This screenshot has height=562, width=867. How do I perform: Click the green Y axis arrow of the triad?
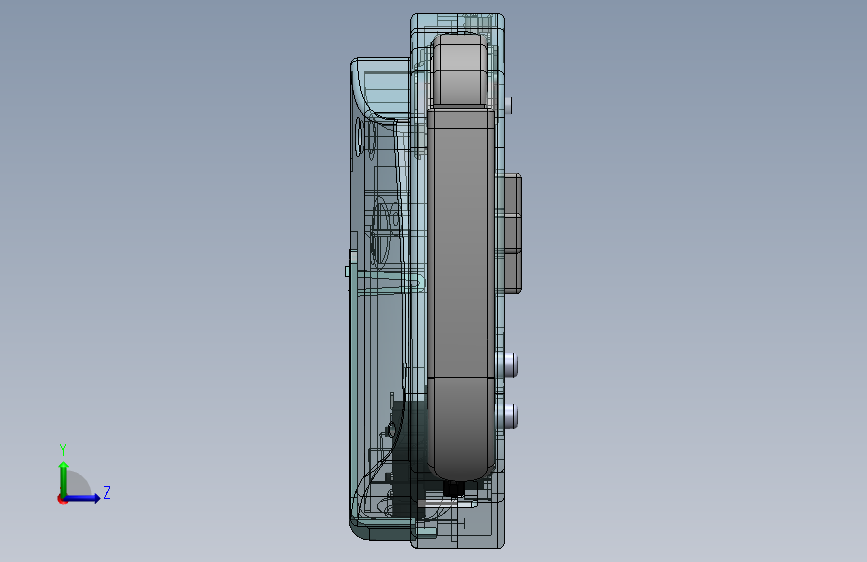63,478
